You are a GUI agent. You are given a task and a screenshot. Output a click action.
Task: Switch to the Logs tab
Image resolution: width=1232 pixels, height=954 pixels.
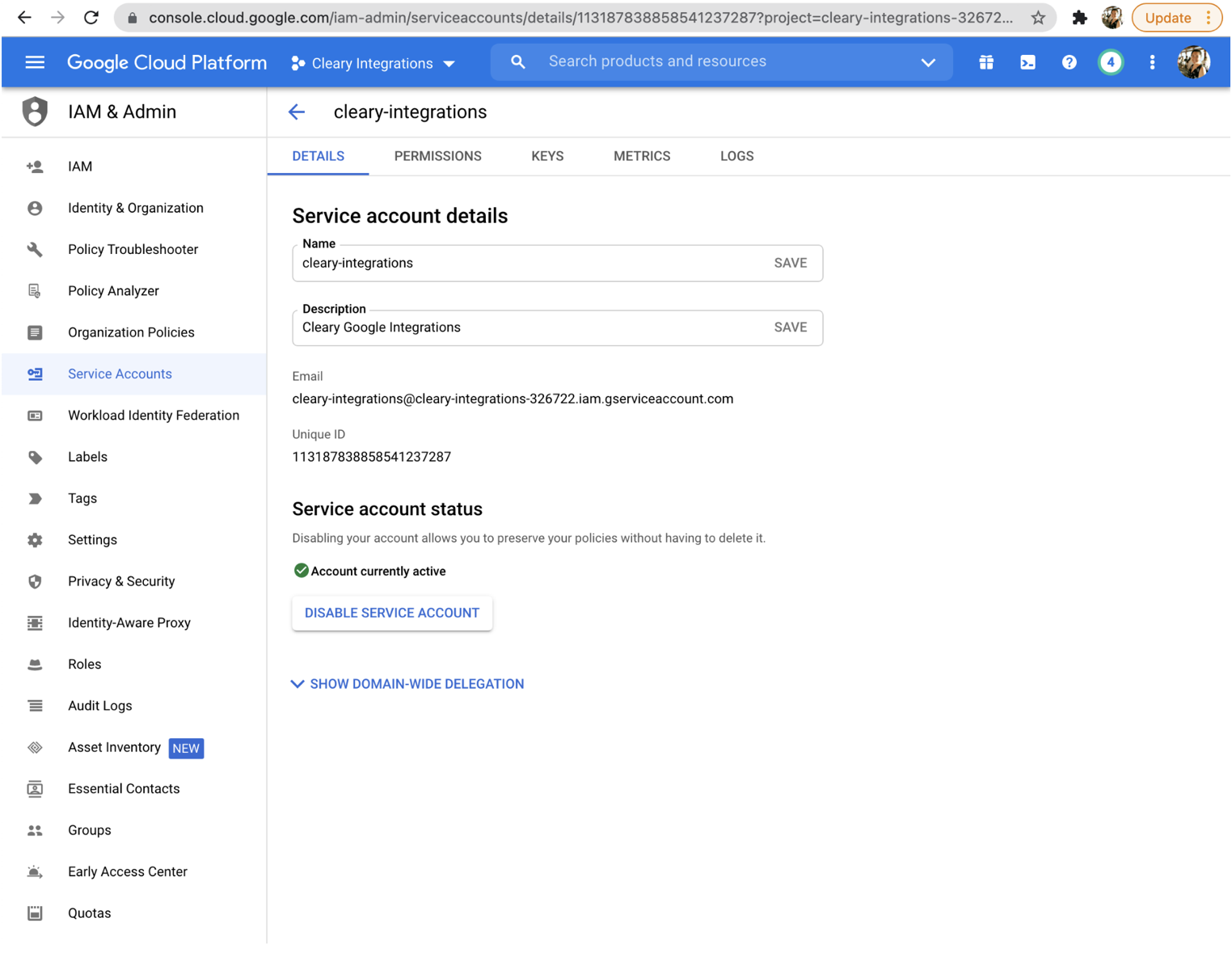click(737, 157)
